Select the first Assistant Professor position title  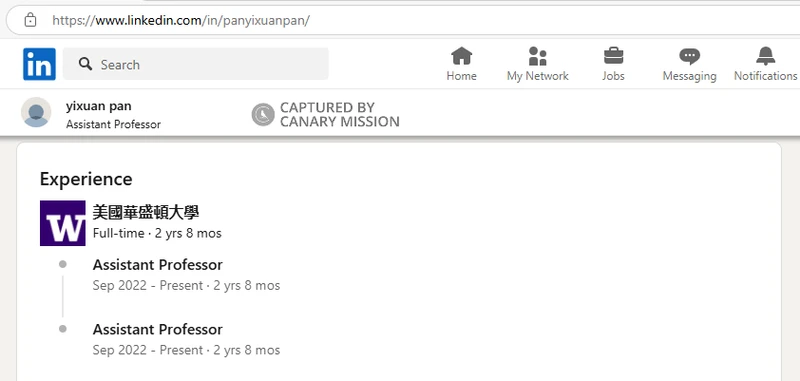coord(158,265)
